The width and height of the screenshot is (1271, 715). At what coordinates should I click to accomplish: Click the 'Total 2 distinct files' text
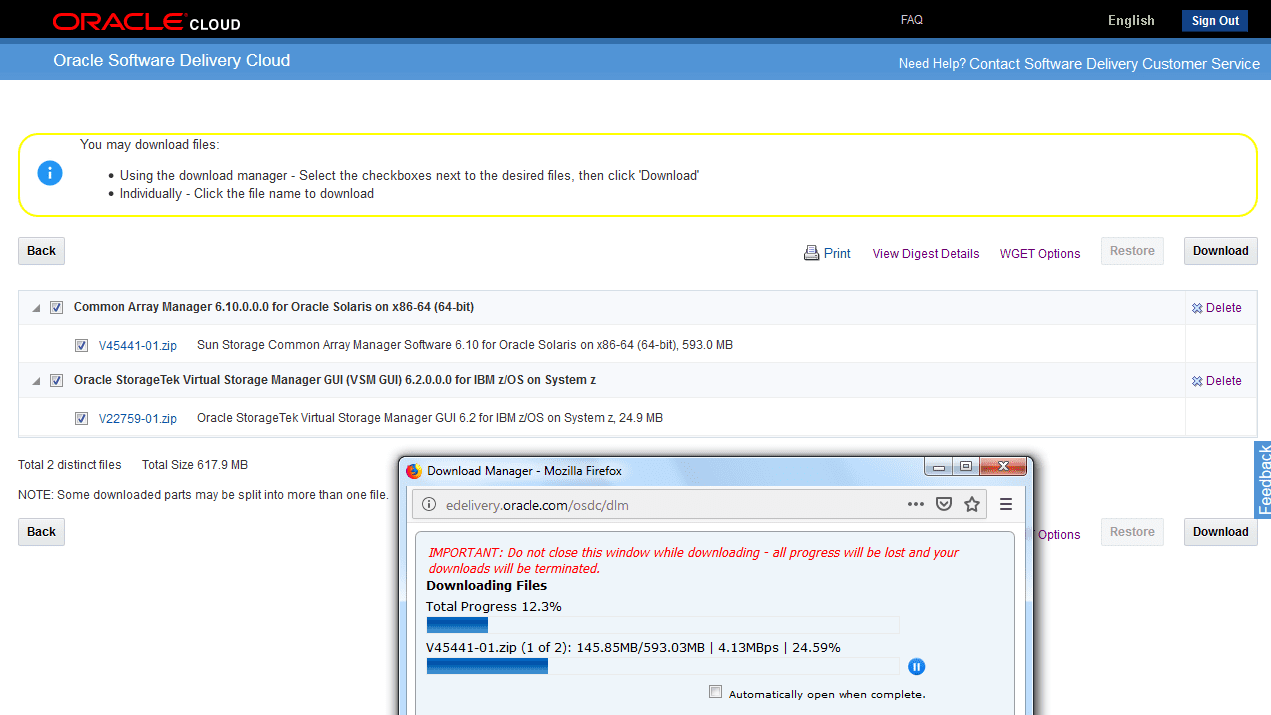pyautogui.click(x=70, y=465)
